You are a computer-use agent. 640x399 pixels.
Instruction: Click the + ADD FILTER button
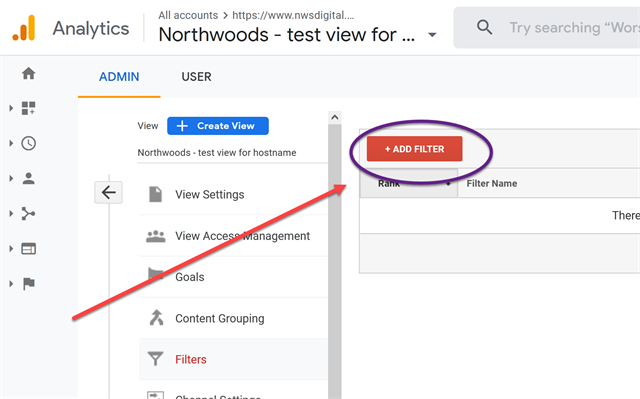[x=414, y=149]
